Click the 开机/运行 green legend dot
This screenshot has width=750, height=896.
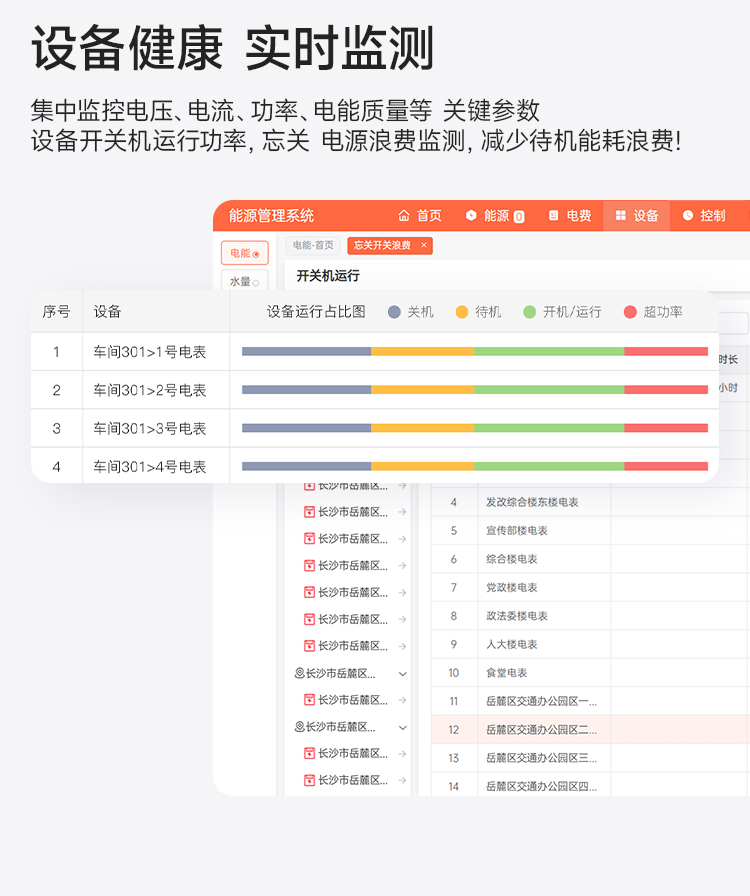[529, 312]
